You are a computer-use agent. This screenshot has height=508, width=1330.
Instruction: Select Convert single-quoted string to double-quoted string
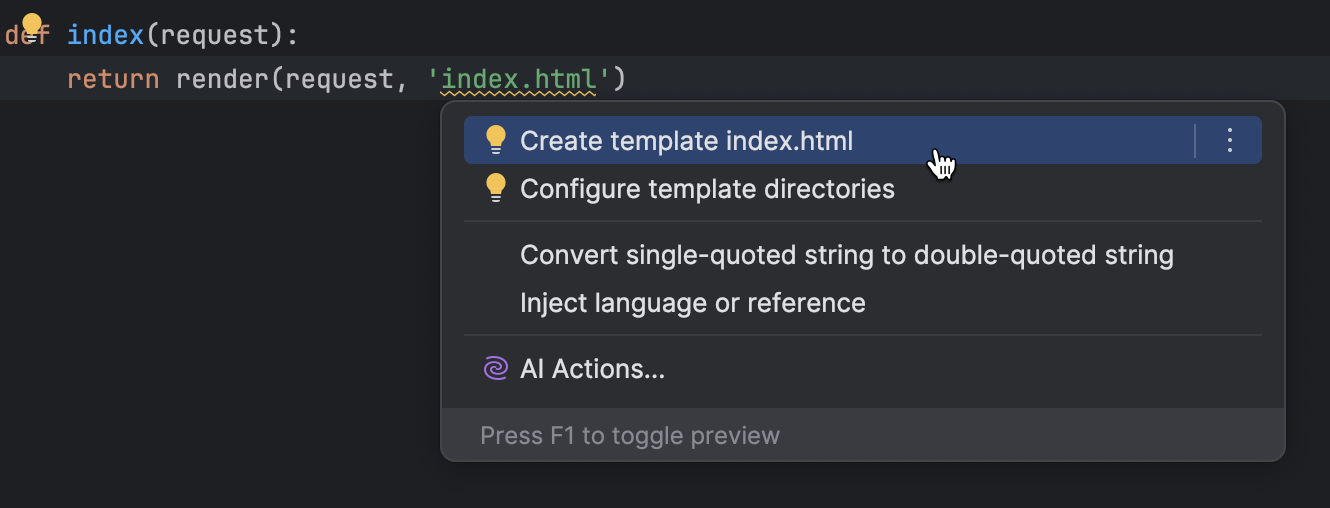click(846, 255)
